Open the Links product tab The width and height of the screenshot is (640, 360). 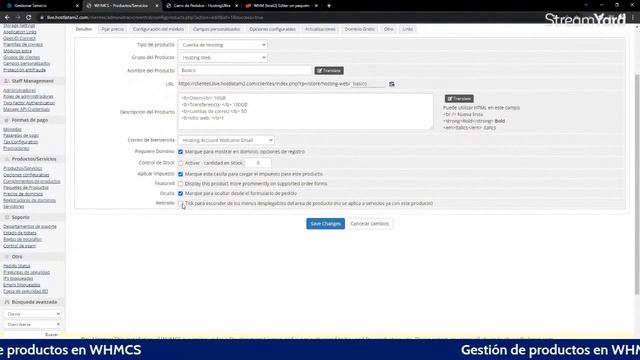click(408, 29)
